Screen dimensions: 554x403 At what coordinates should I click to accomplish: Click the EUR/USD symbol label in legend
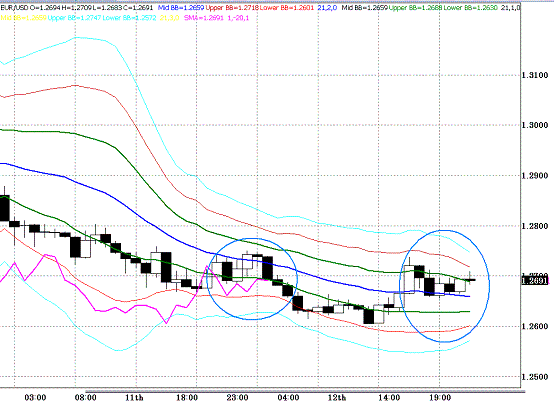click(14, 7)
